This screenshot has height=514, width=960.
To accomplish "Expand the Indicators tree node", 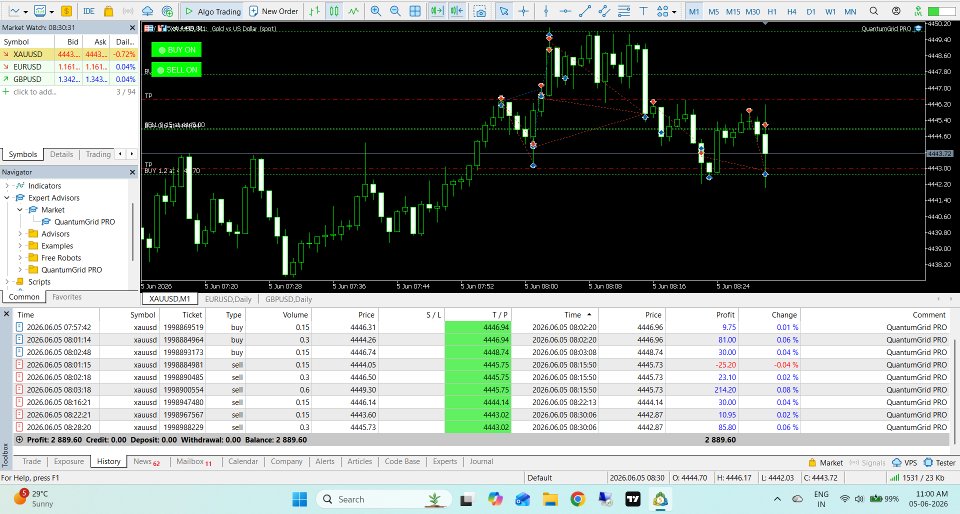I will [7, 185].
